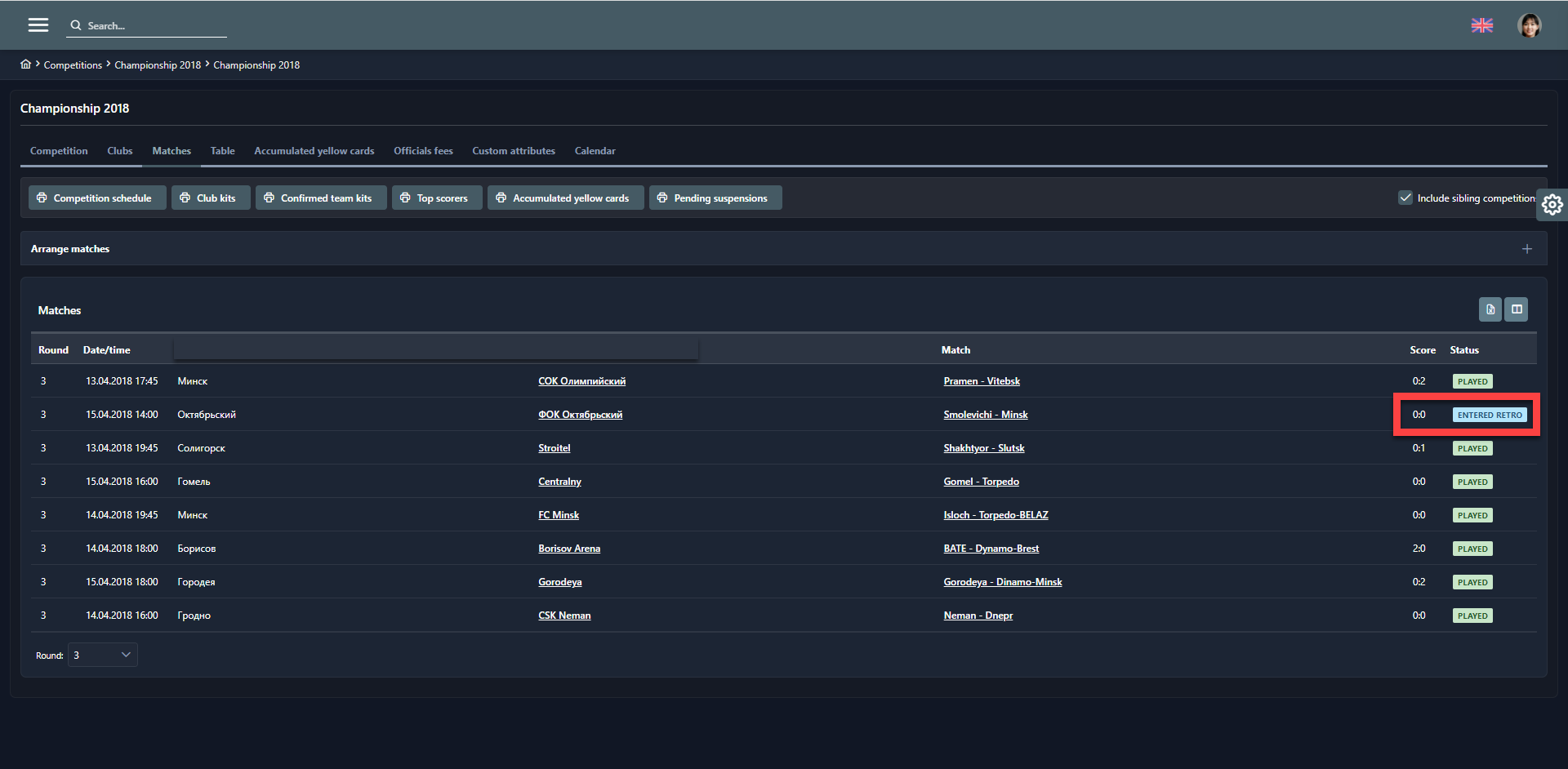Expand the Arrange matches panel
Screen dimensions: 1568x769
tap(1526, 249)
